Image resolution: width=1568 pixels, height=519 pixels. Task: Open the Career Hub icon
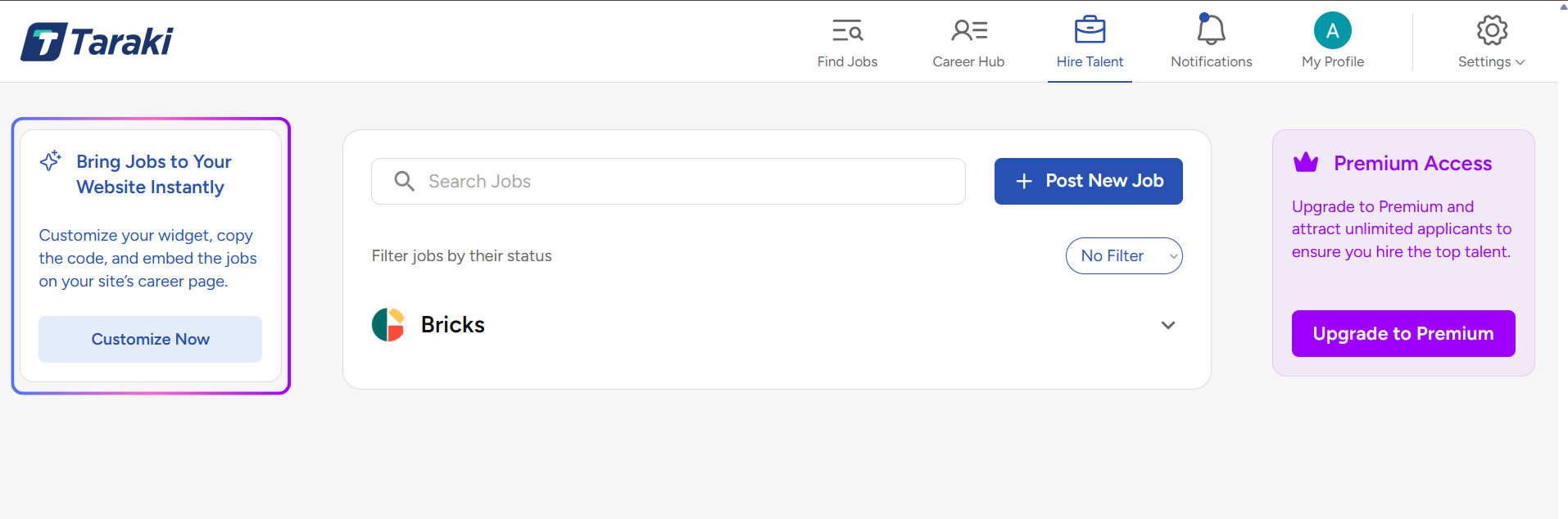(x=968, y=31)
